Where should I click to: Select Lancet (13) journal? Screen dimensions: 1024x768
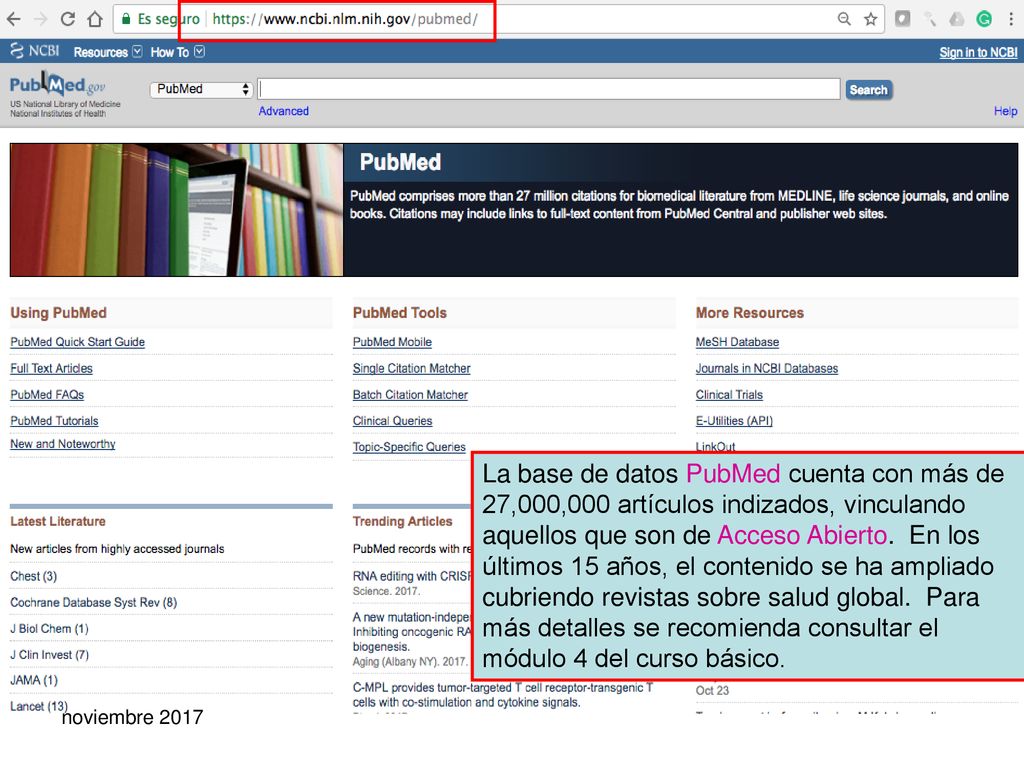pyautogui.click(x=39, y=706)
